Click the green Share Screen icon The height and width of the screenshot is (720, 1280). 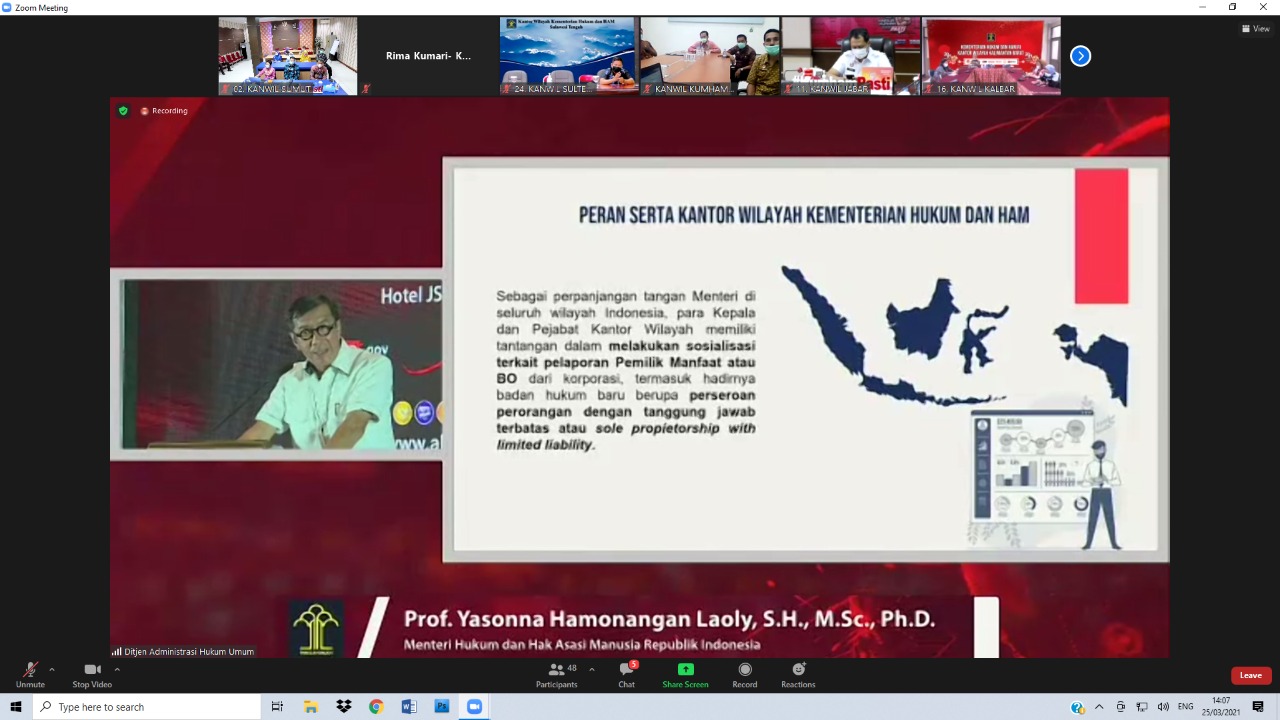(x=685, y=670)
